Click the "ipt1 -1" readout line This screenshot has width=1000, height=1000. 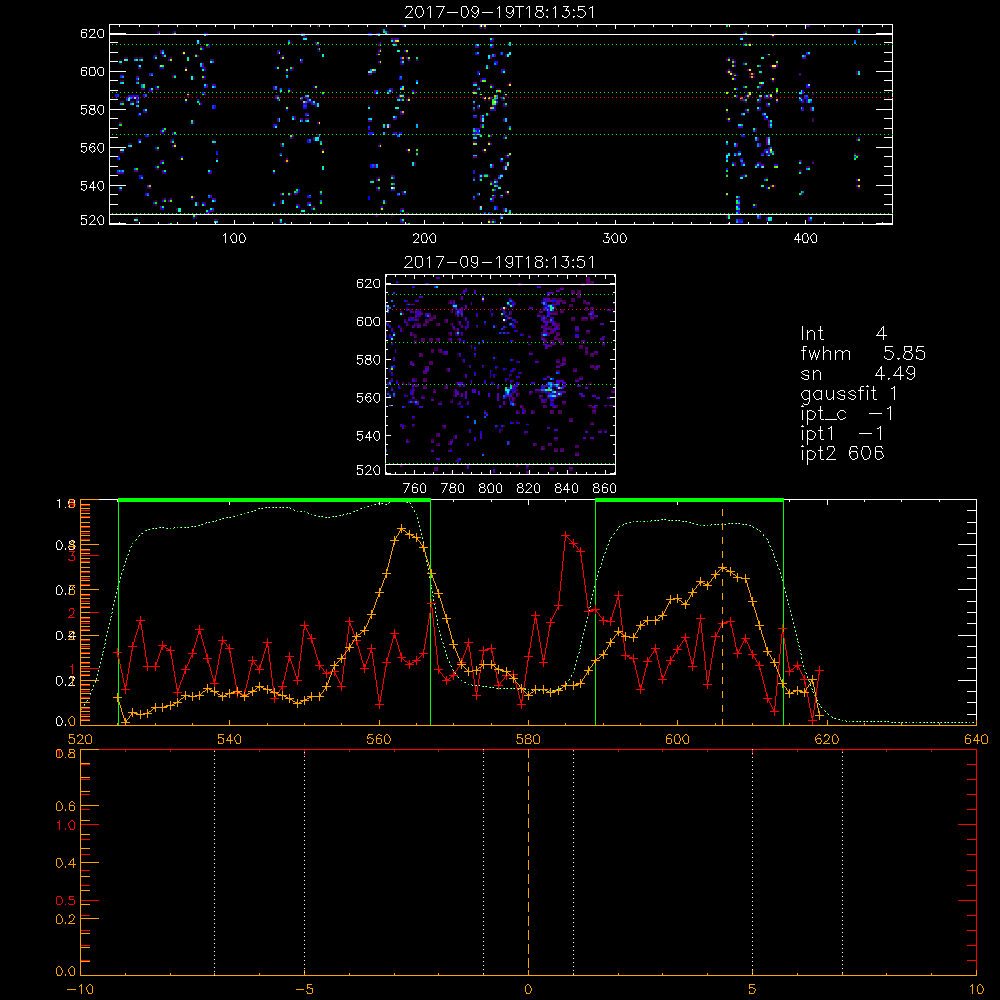click(x=842, y=434)
